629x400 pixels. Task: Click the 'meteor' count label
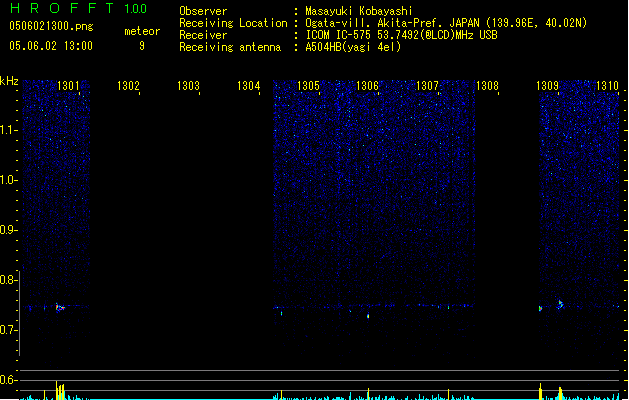[x=142, y=31]
